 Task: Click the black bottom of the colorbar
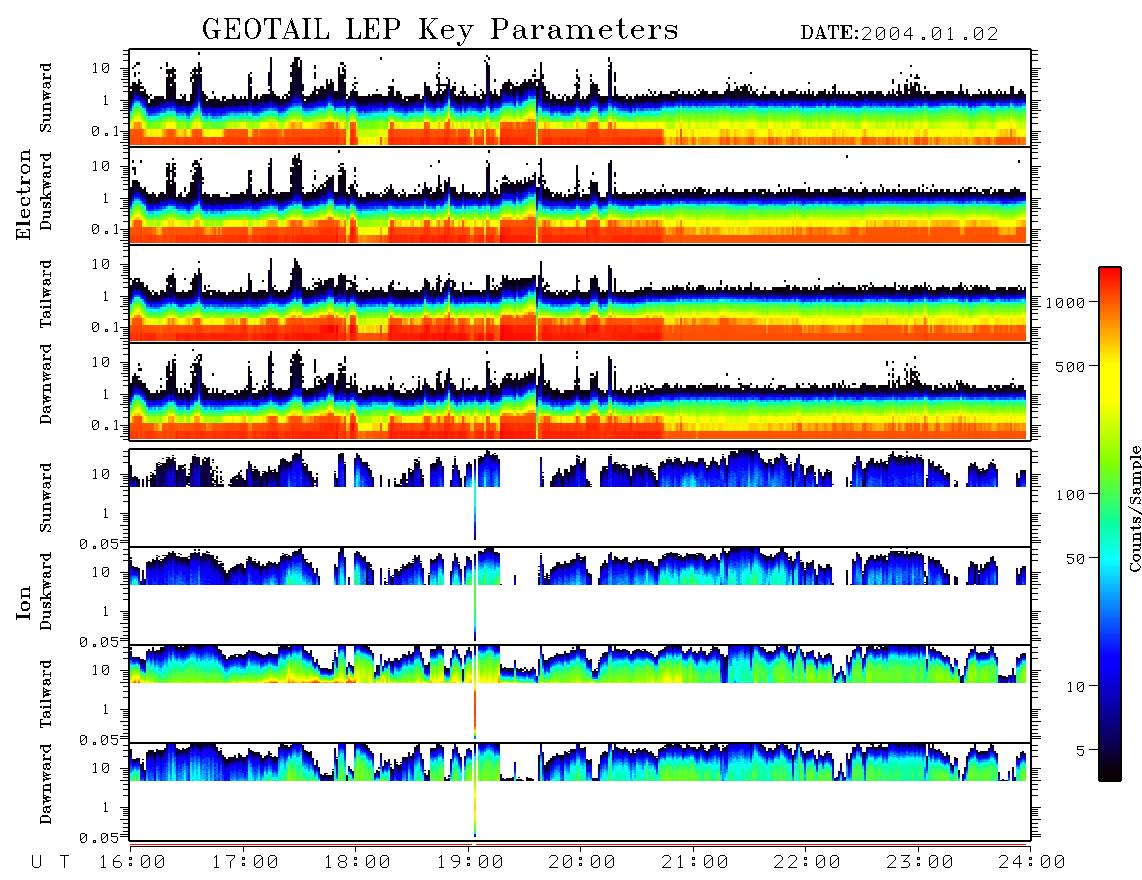point(1110,769)
